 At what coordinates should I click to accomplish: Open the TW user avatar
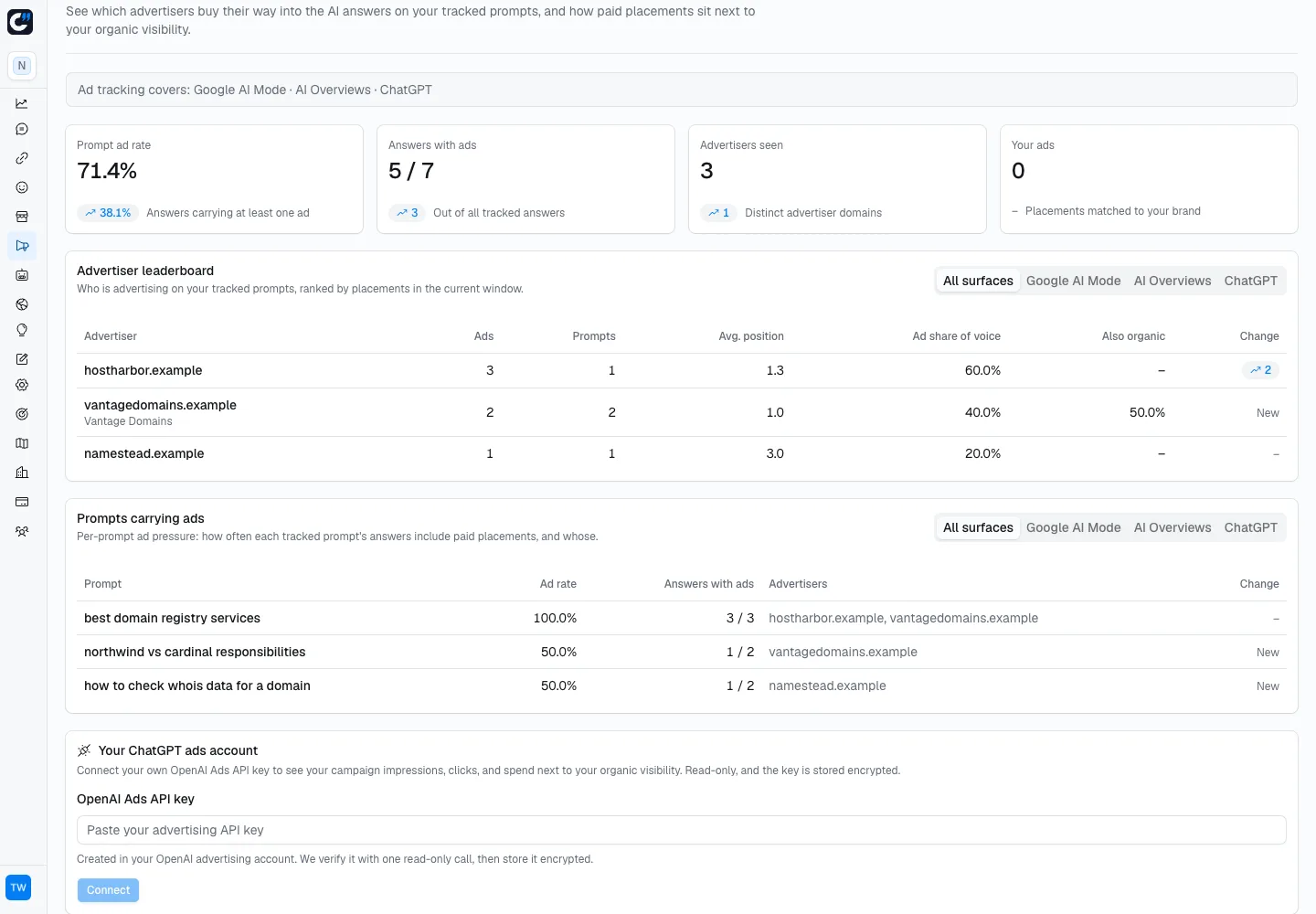pyautogui.click(x=18, y=887)
